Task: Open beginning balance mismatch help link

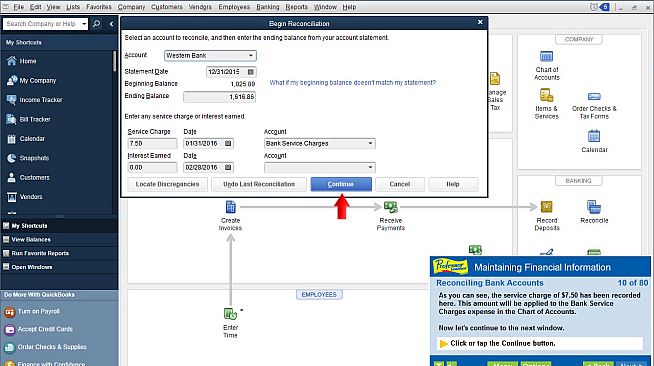Action: coord(352,83)
